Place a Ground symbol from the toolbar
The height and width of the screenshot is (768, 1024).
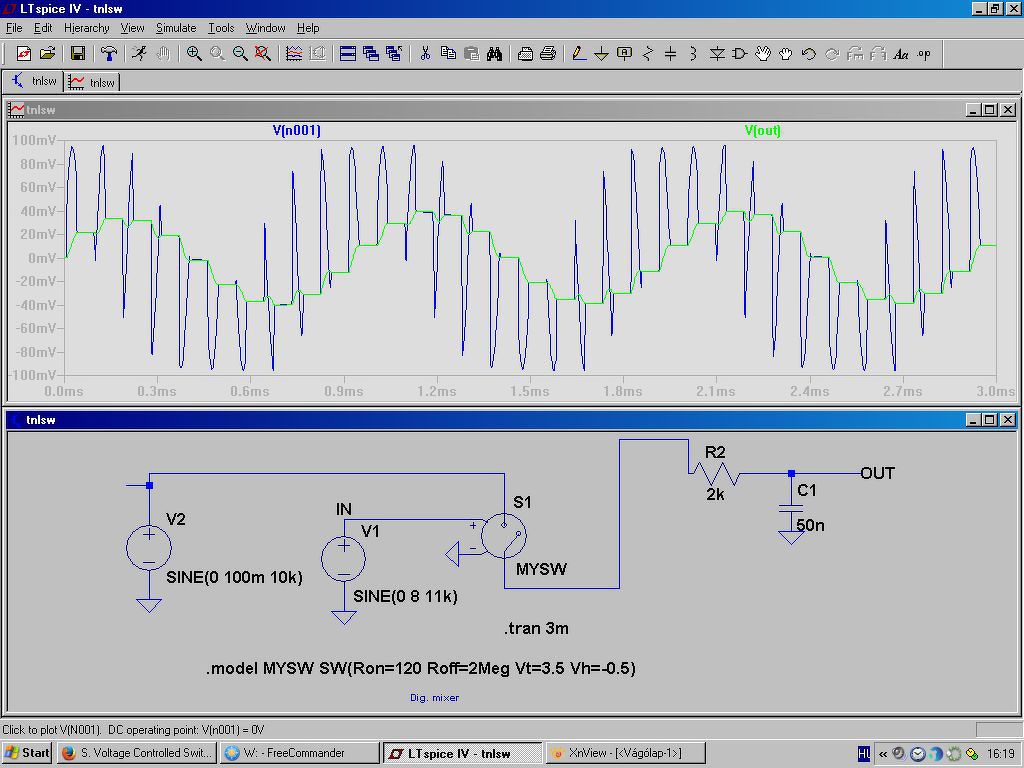[601, 54]
